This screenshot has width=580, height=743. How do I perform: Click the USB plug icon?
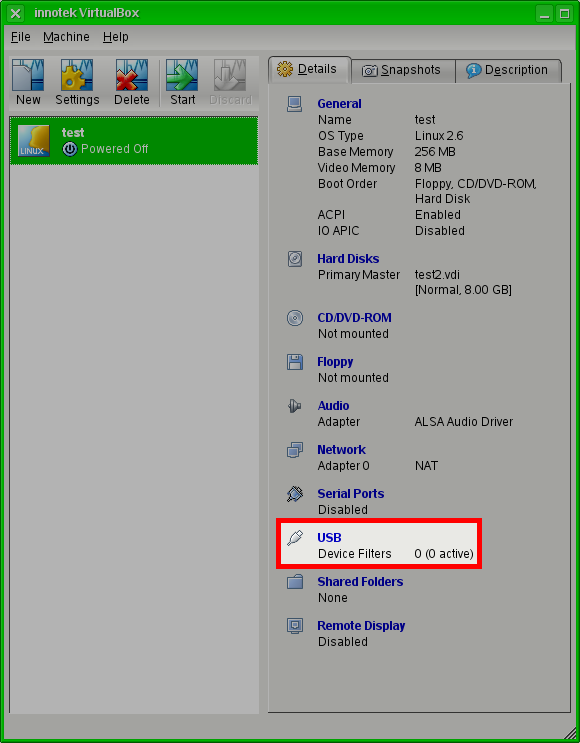(x=294, y=538)
